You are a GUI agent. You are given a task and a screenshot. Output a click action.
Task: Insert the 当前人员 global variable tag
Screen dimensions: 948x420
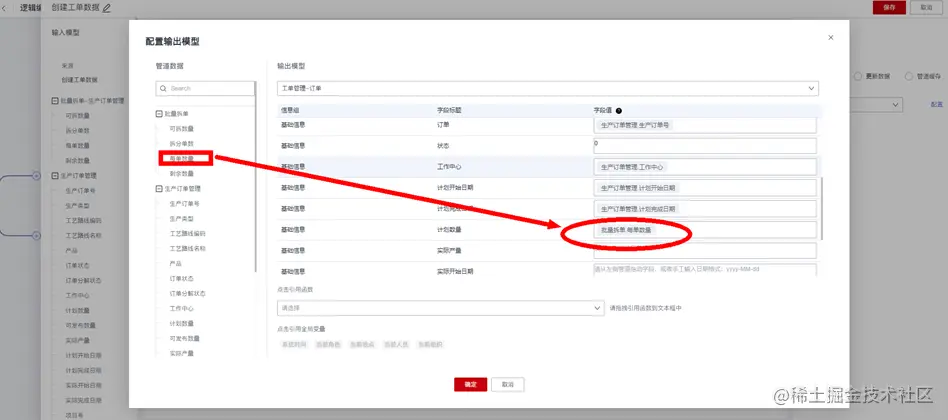(x=397, y=344)
